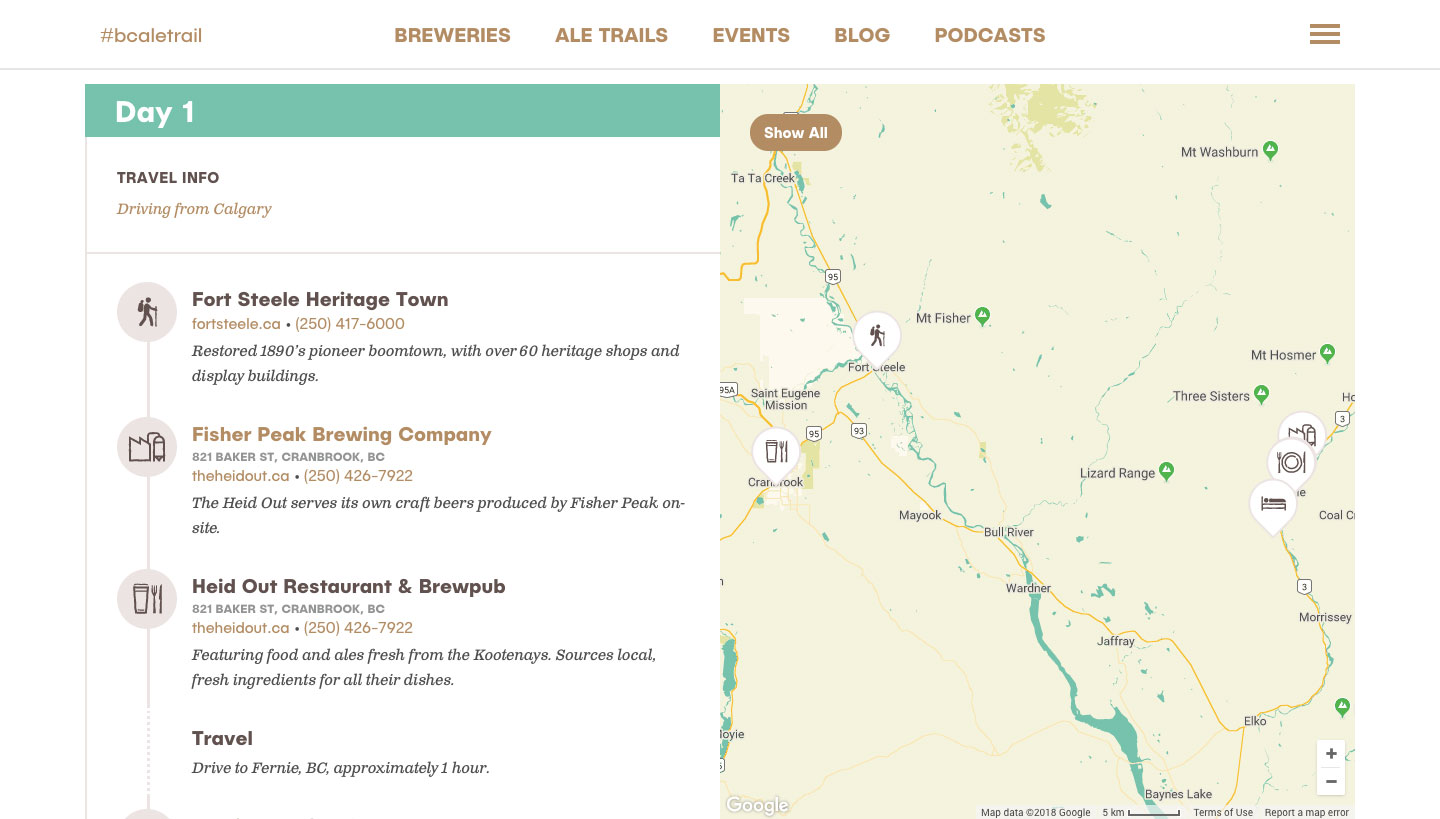Zoom in on the map

point(1331,754)
